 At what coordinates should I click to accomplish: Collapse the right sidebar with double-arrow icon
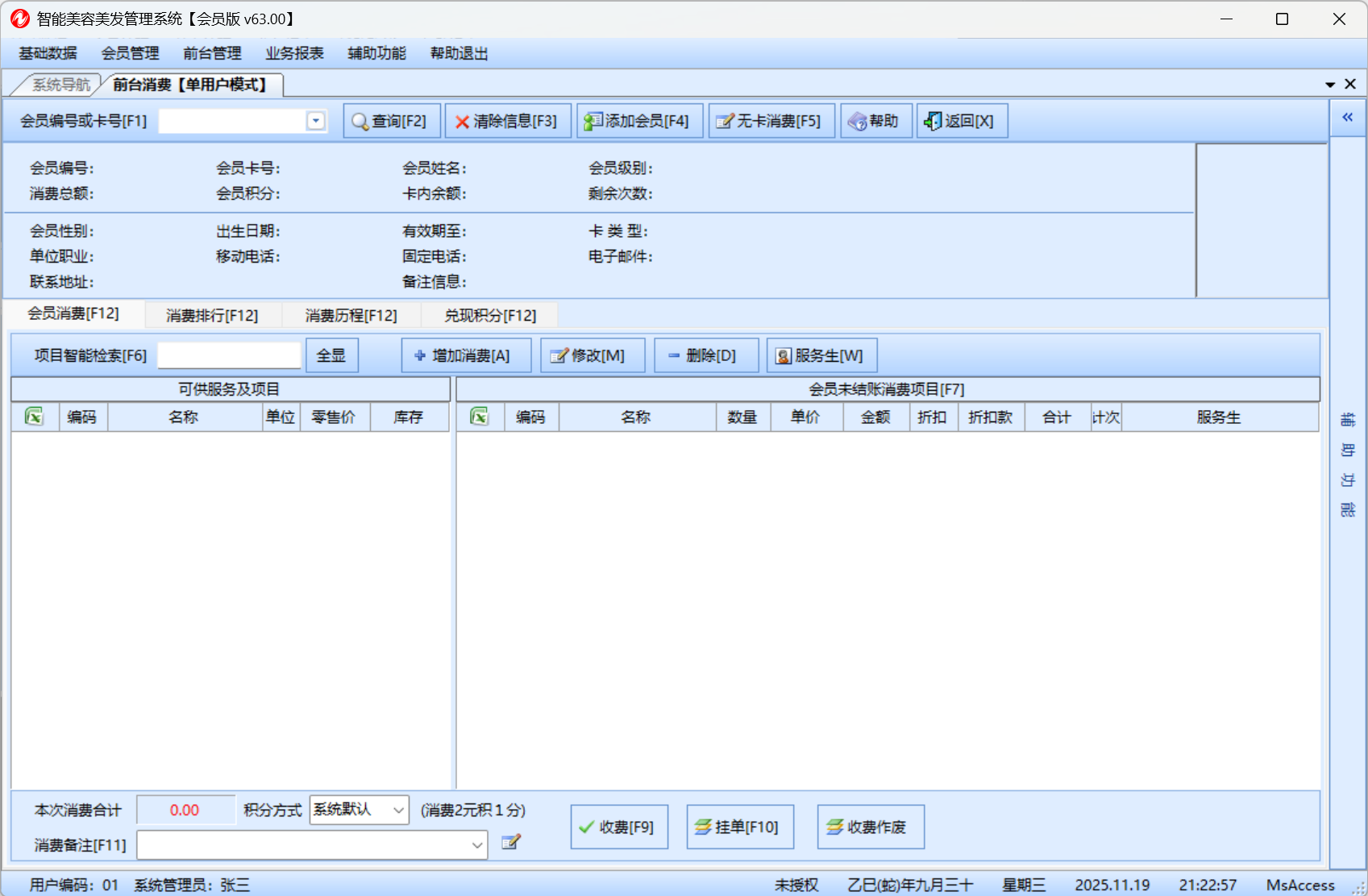[1347, 118]
